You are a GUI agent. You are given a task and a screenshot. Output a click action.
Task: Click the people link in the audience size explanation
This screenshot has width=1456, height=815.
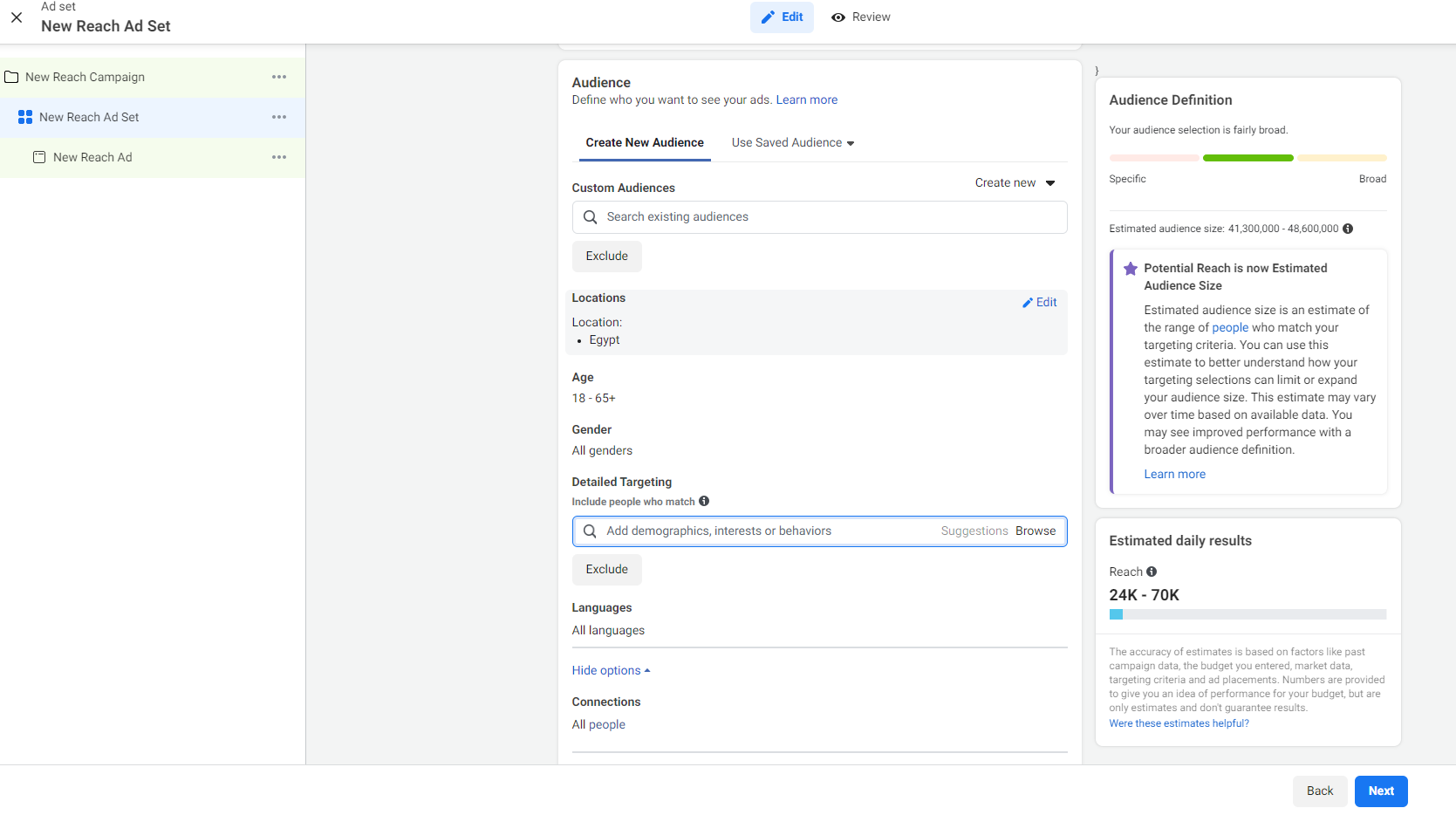[x=1230, y=328]
